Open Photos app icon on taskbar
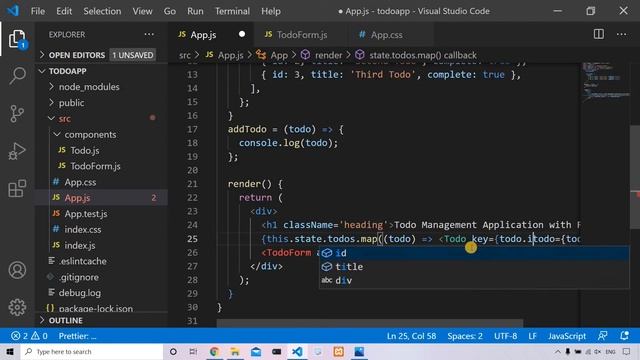Viewport: 640px width, 360px height. coord(359,351)
